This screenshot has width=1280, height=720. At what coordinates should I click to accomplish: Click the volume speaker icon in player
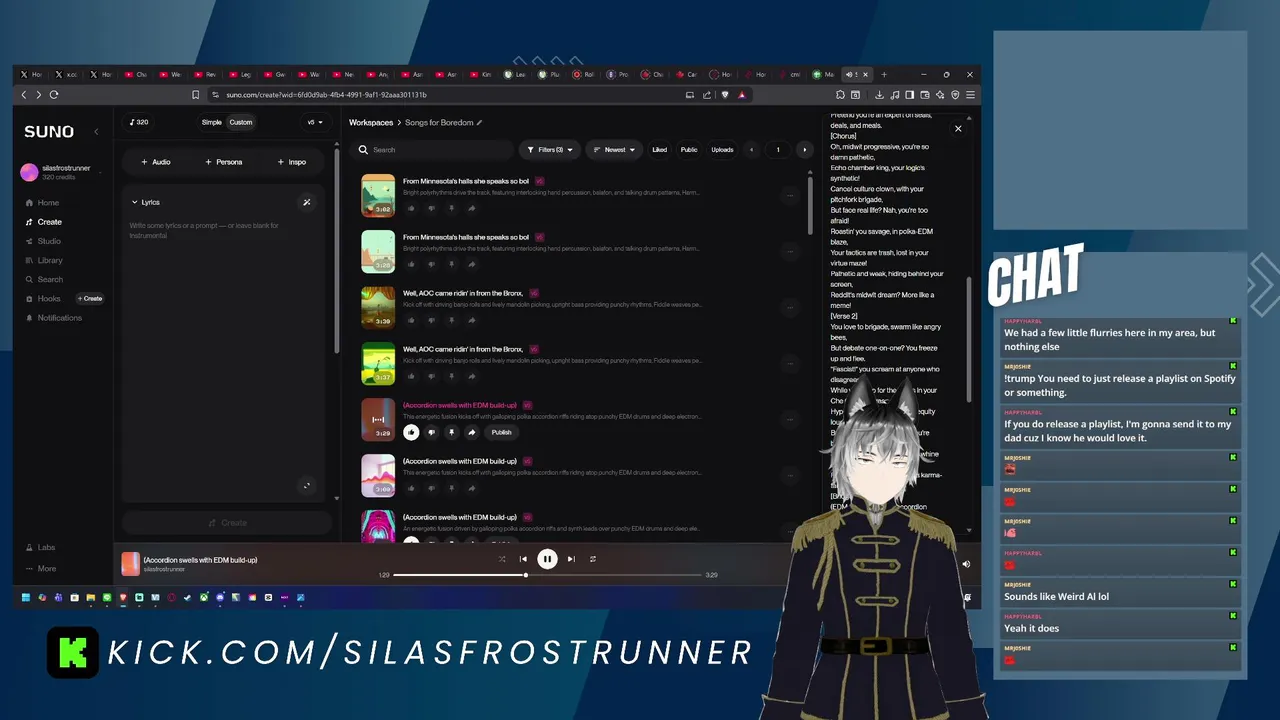click(966, 564)
